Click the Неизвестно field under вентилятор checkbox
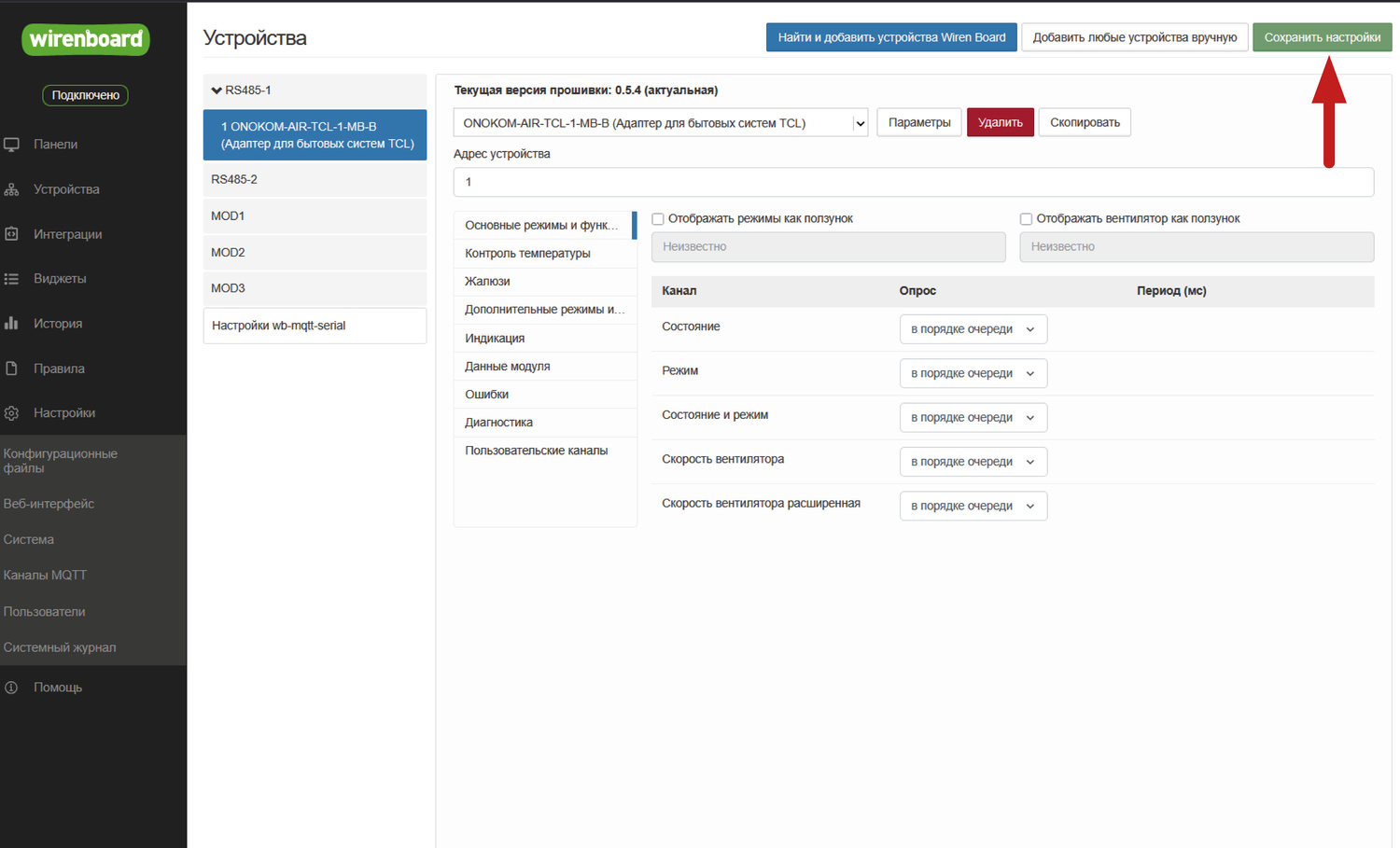This screenshot has height=848, width=1400. 1197,246
